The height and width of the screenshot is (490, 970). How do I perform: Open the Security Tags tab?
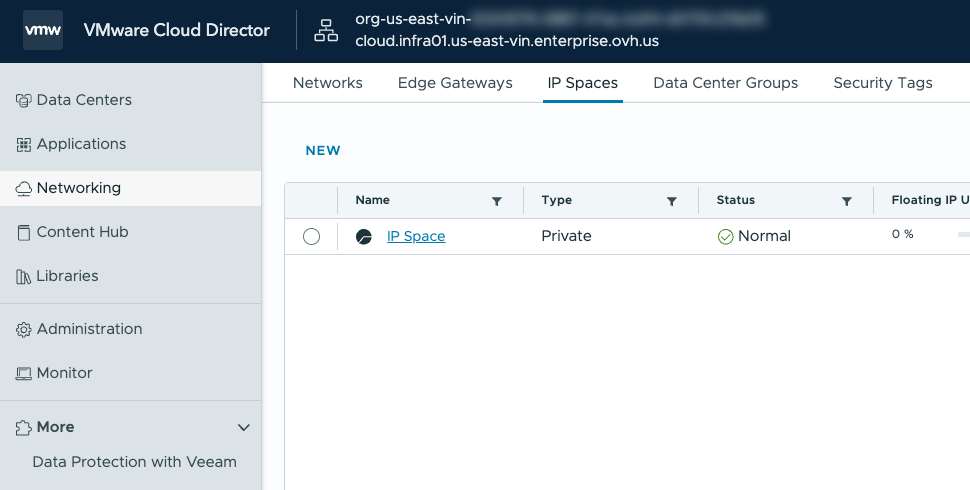pyautogui.click(x=883, y=83)
